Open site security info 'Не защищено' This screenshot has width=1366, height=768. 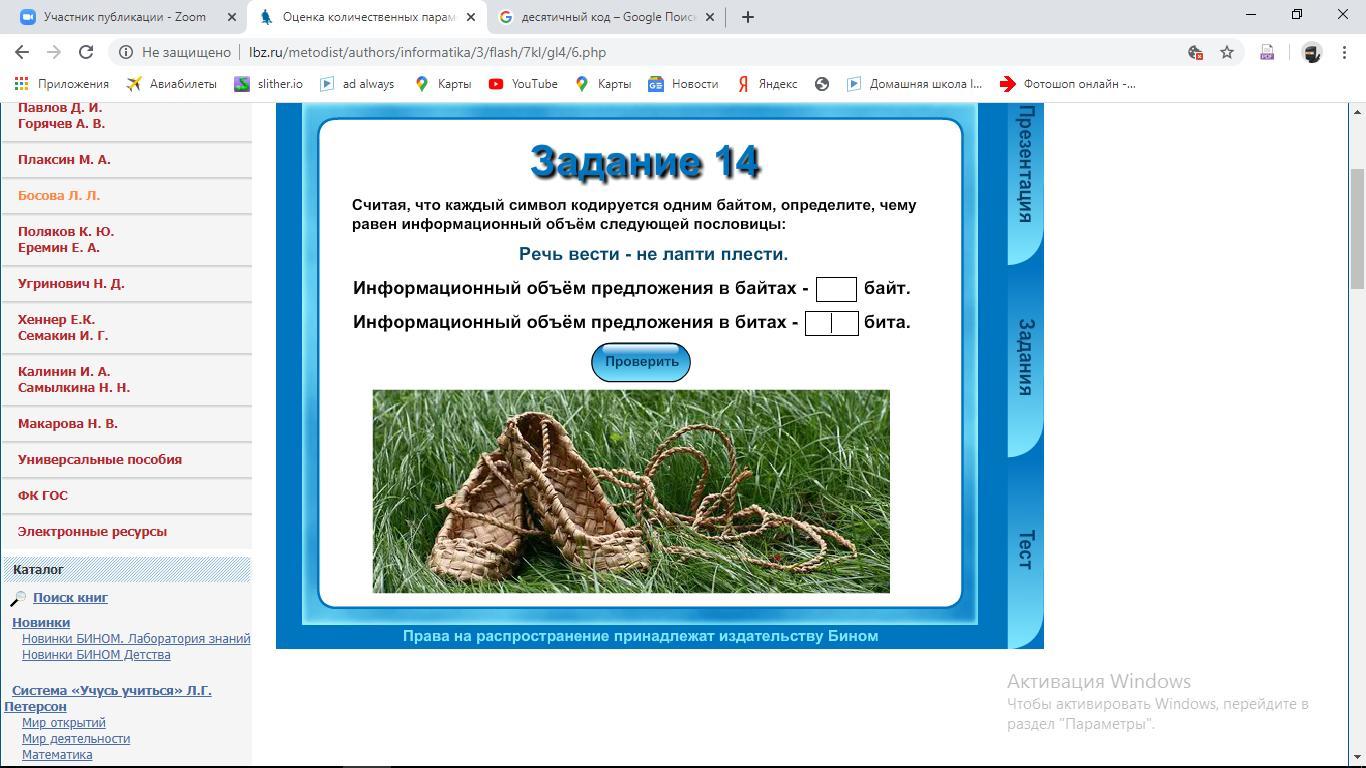coord(176,52)
